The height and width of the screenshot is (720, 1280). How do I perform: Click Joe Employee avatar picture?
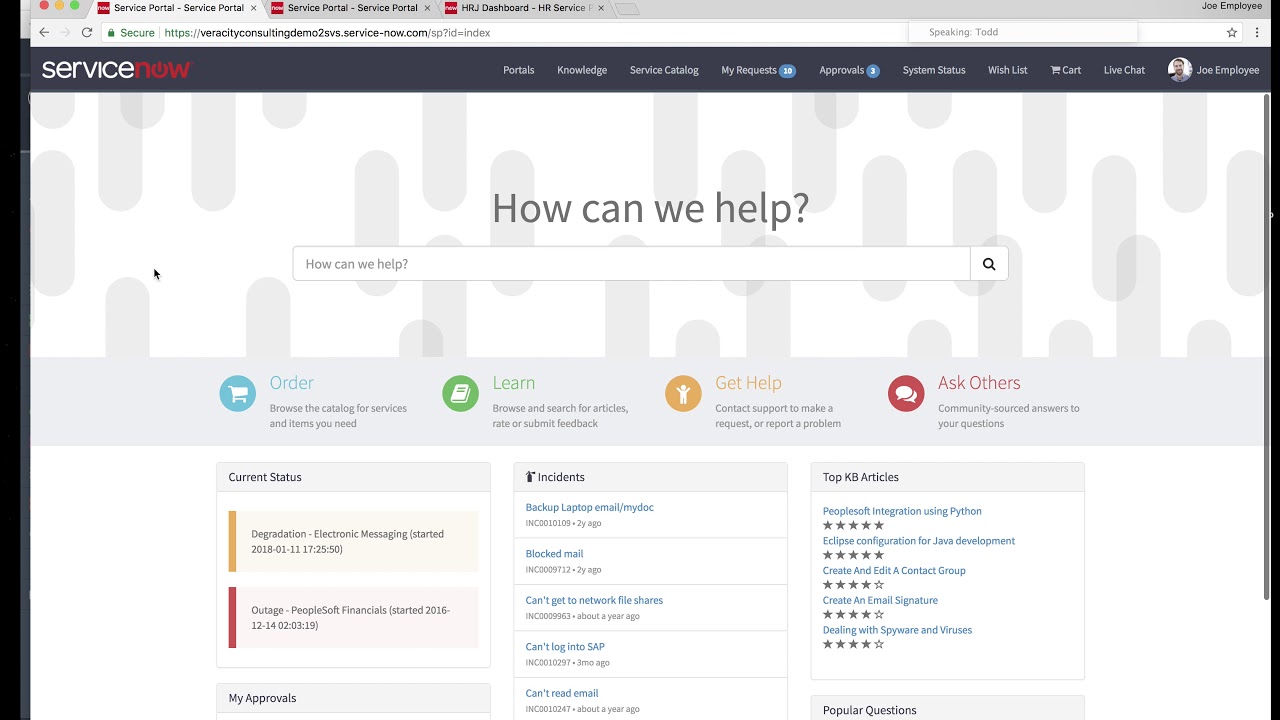click(1180, 70)
